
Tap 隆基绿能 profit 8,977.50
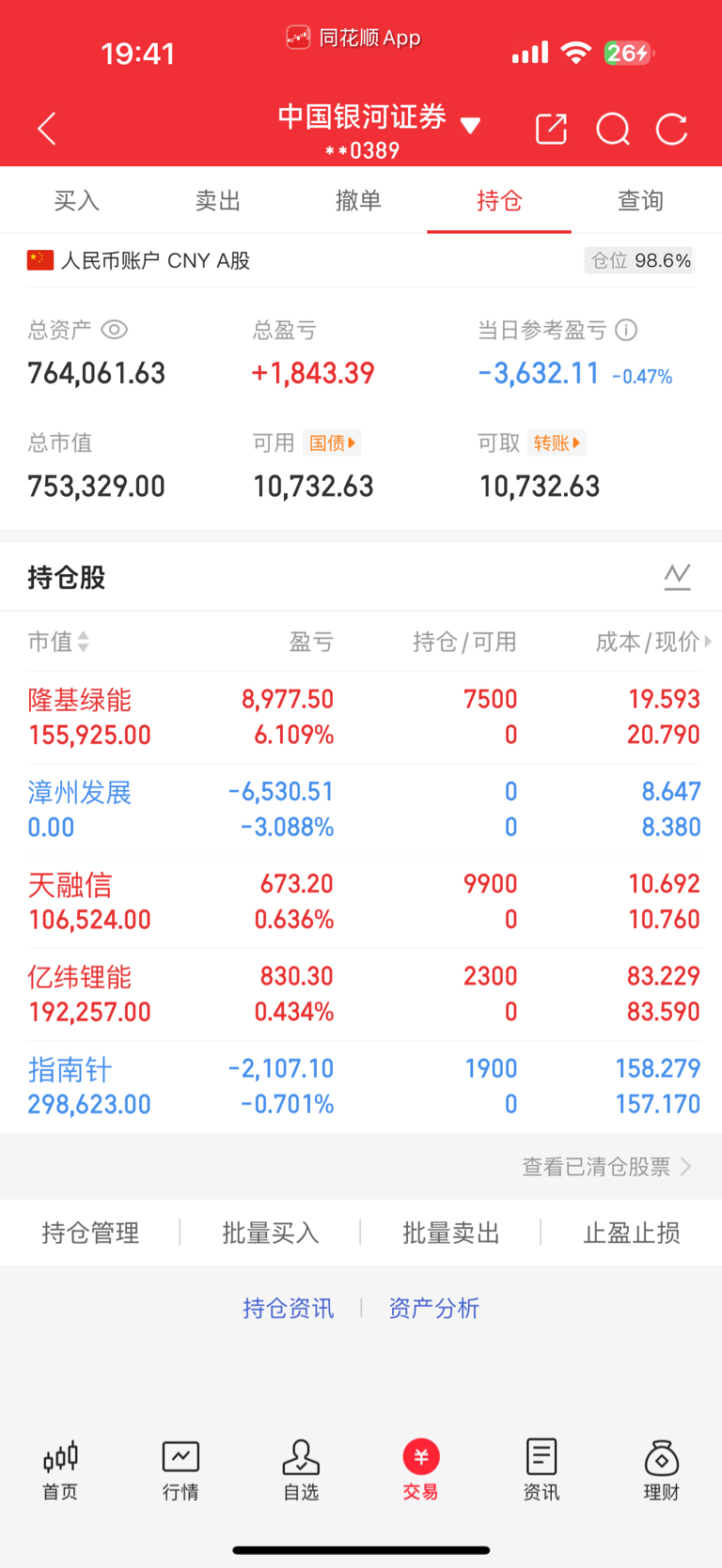(x=288, y=699)
